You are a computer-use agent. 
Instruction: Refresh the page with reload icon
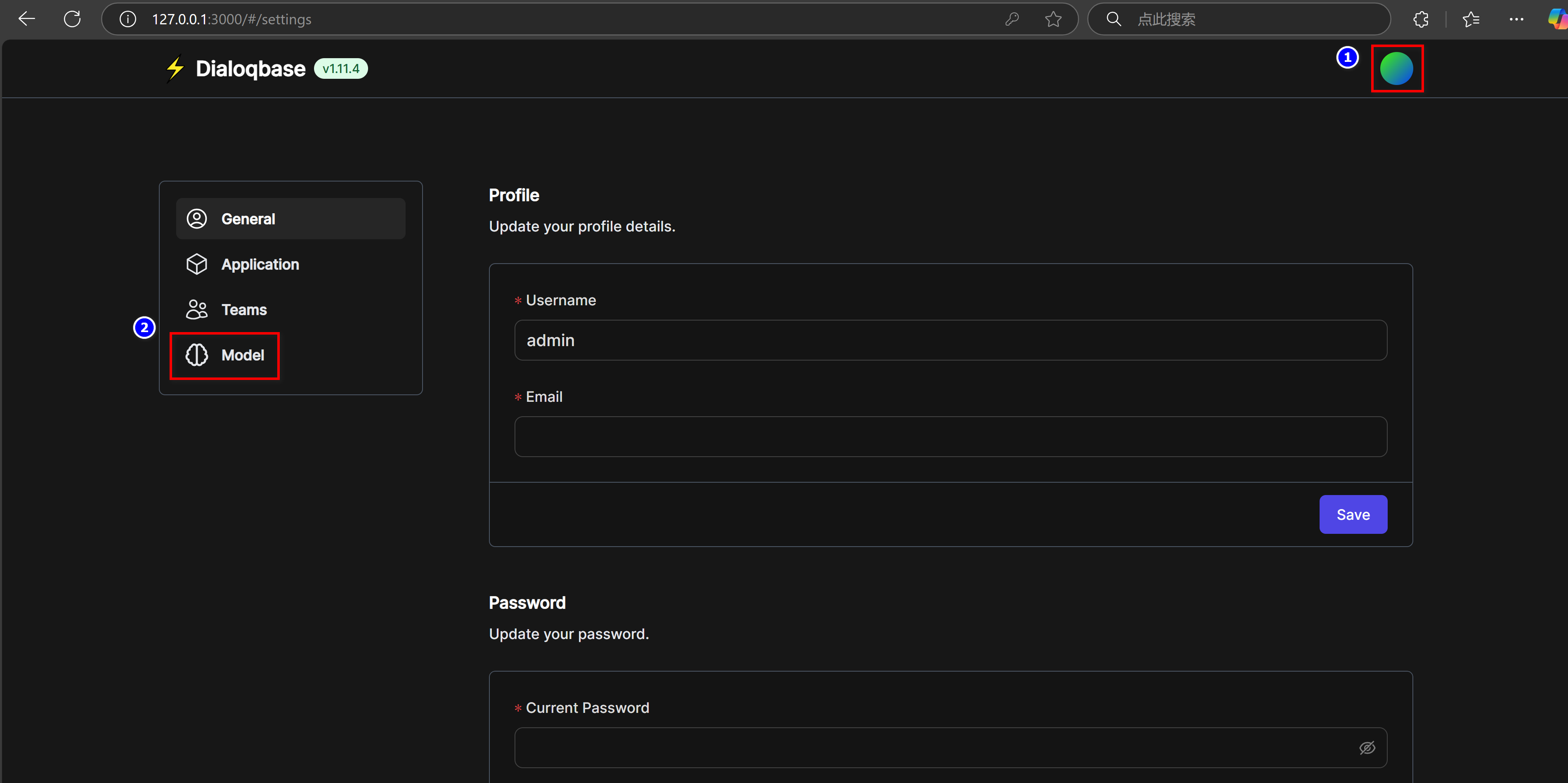pos(73,19)
